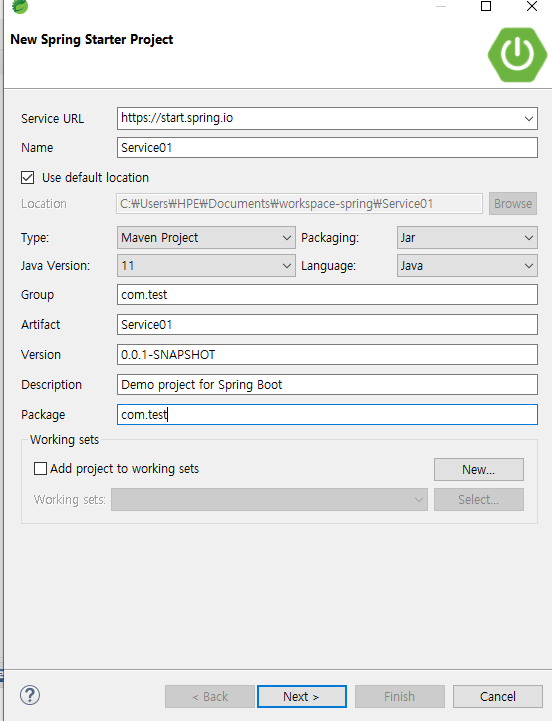Click the < Back button
Image resolution: width=552 pixels, height=721 pixels.
pos(210,697)
